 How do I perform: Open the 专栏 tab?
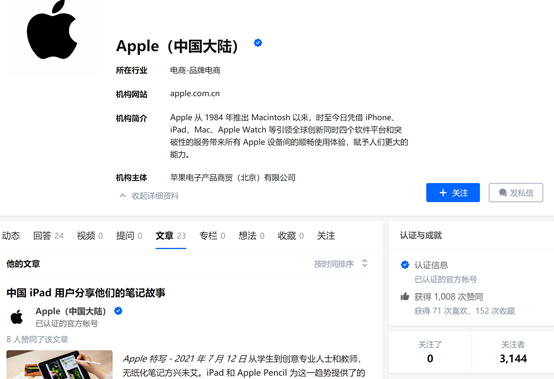click(x=212, y=236)
